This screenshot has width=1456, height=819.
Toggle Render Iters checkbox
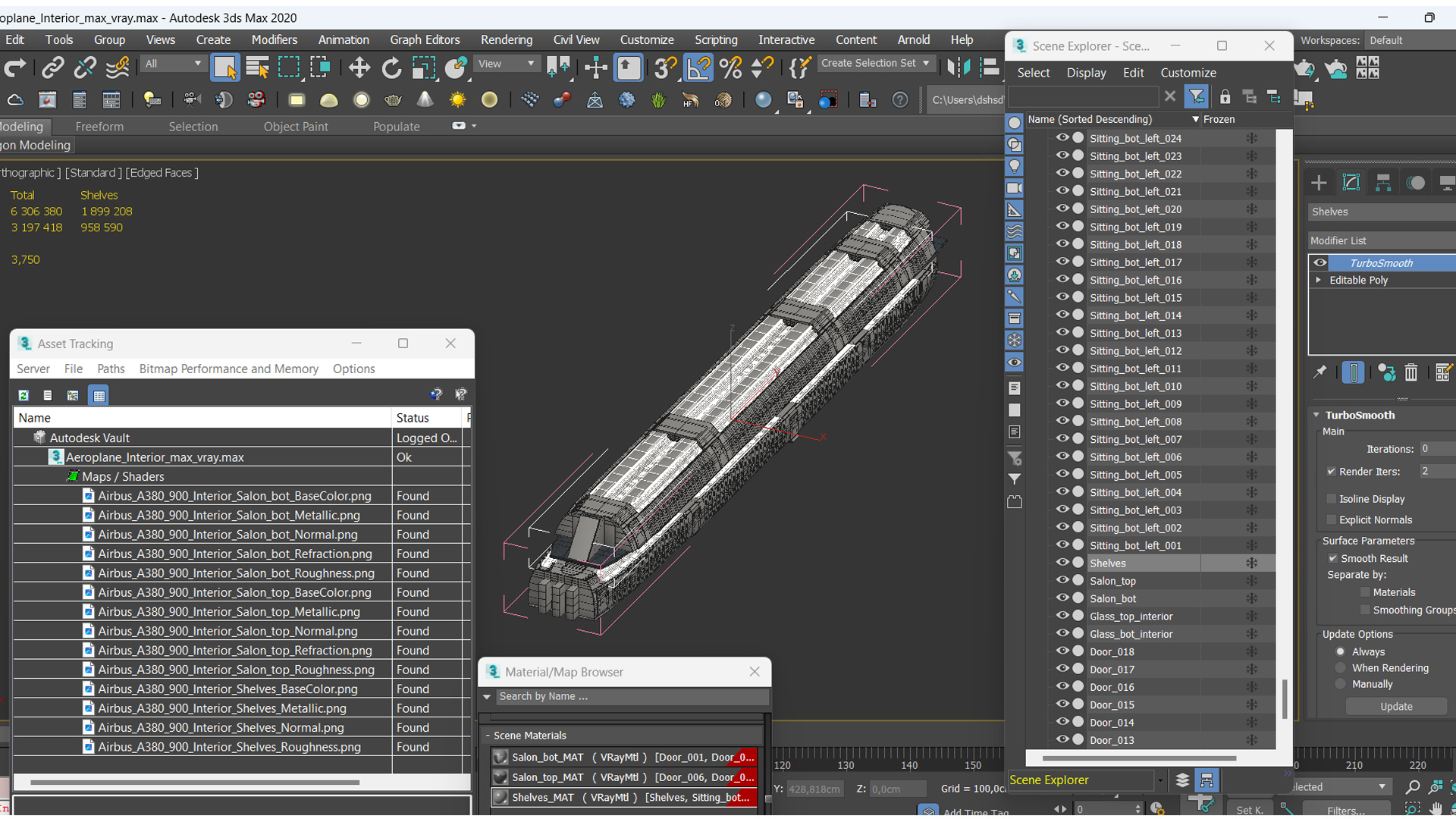click(1331, 472)
